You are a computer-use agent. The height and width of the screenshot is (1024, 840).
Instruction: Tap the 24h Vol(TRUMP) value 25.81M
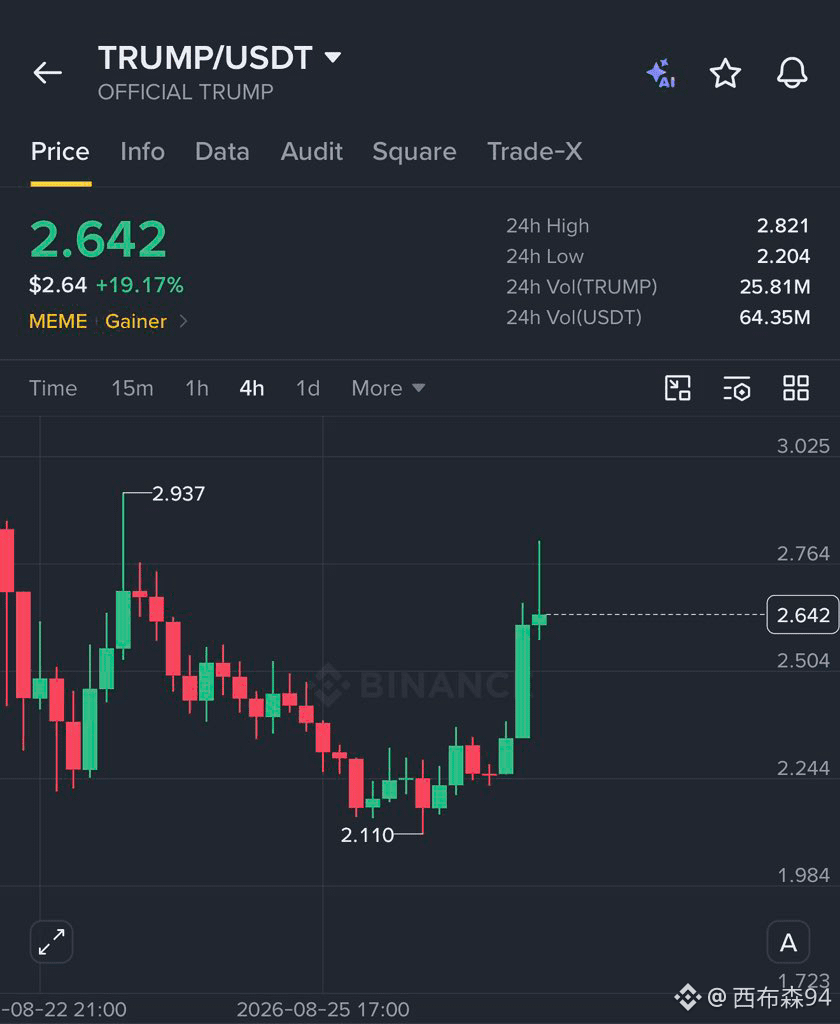click(775, 287)
